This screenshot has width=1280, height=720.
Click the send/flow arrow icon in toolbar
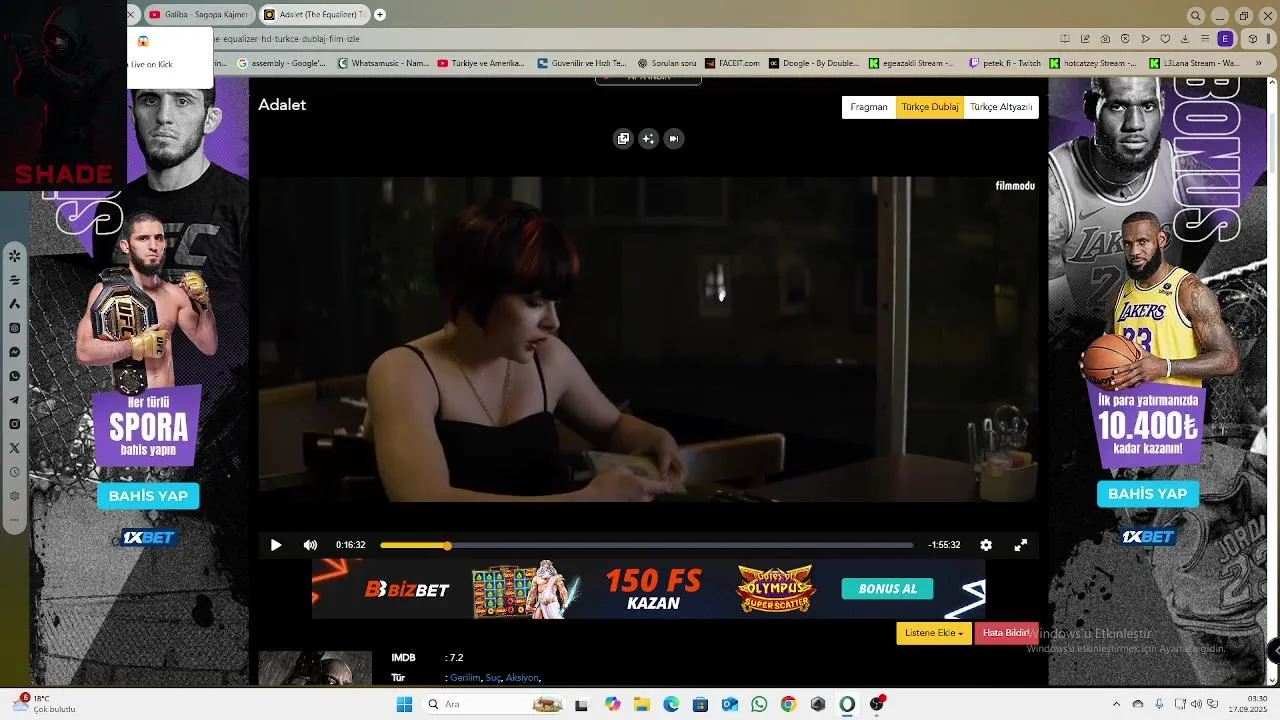(x=1145, y=39)
